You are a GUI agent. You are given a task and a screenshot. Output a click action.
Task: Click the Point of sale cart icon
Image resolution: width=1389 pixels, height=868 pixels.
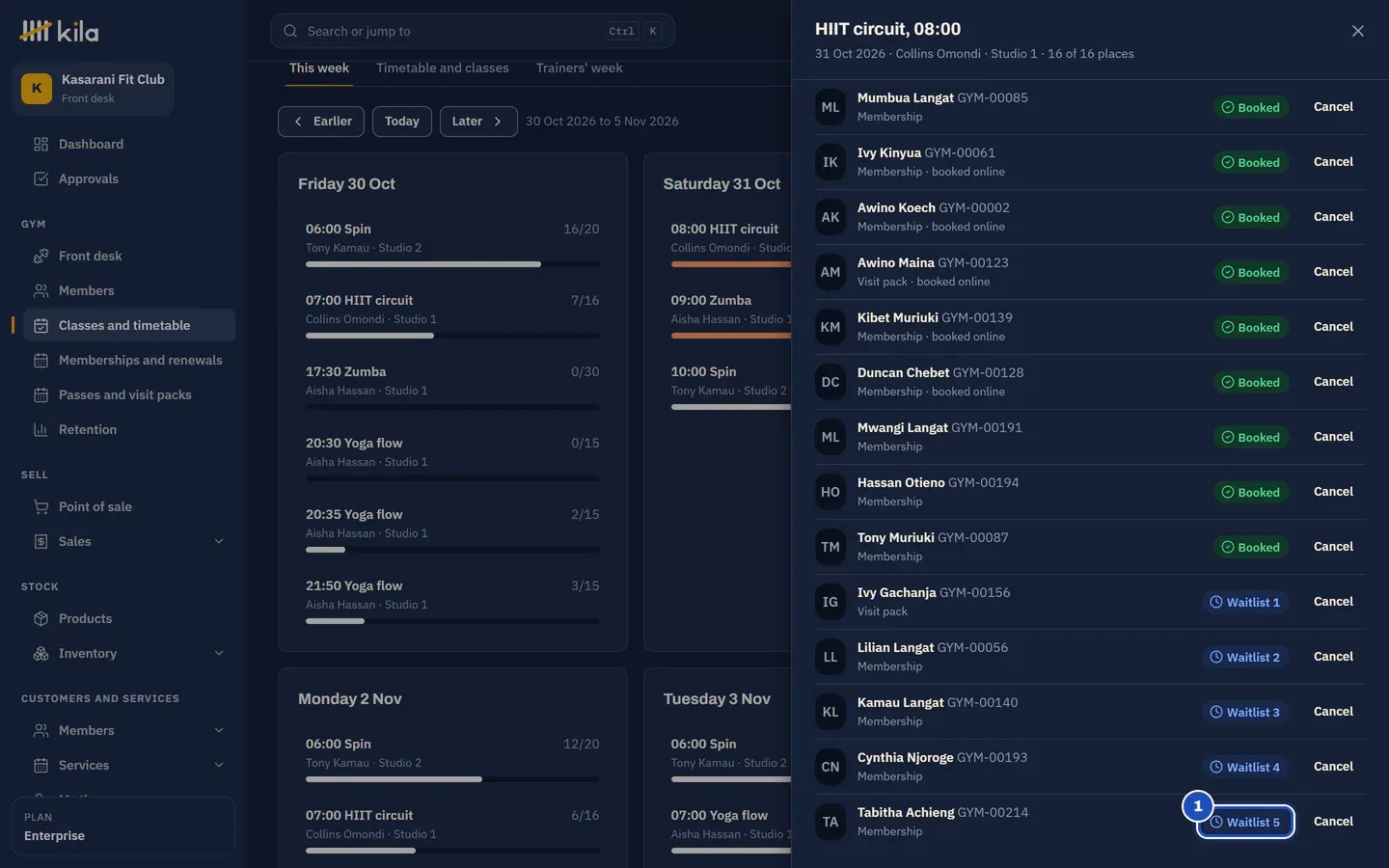tap(41, 507)
